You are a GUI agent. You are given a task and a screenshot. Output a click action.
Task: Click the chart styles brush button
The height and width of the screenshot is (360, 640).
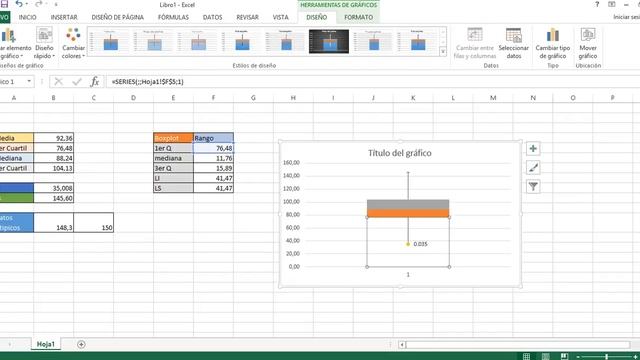pyautogui.click(x=533, y=168)
